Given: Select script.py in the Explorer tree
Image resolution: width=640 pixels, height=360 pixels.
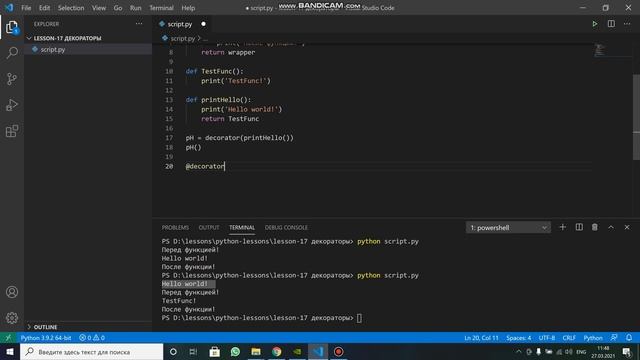Looking at the screenshot, I should click(88, 49).
